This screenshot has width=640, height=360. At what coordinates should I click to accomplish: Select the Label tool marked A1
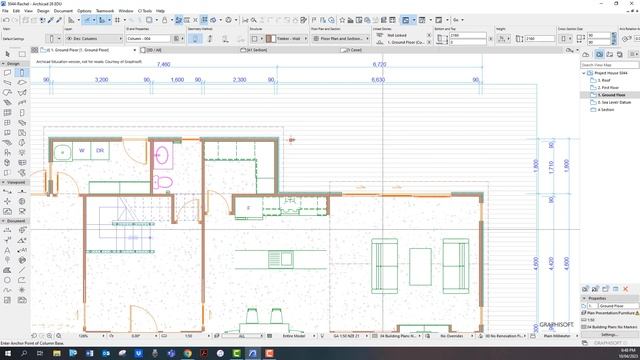point(22,250)
